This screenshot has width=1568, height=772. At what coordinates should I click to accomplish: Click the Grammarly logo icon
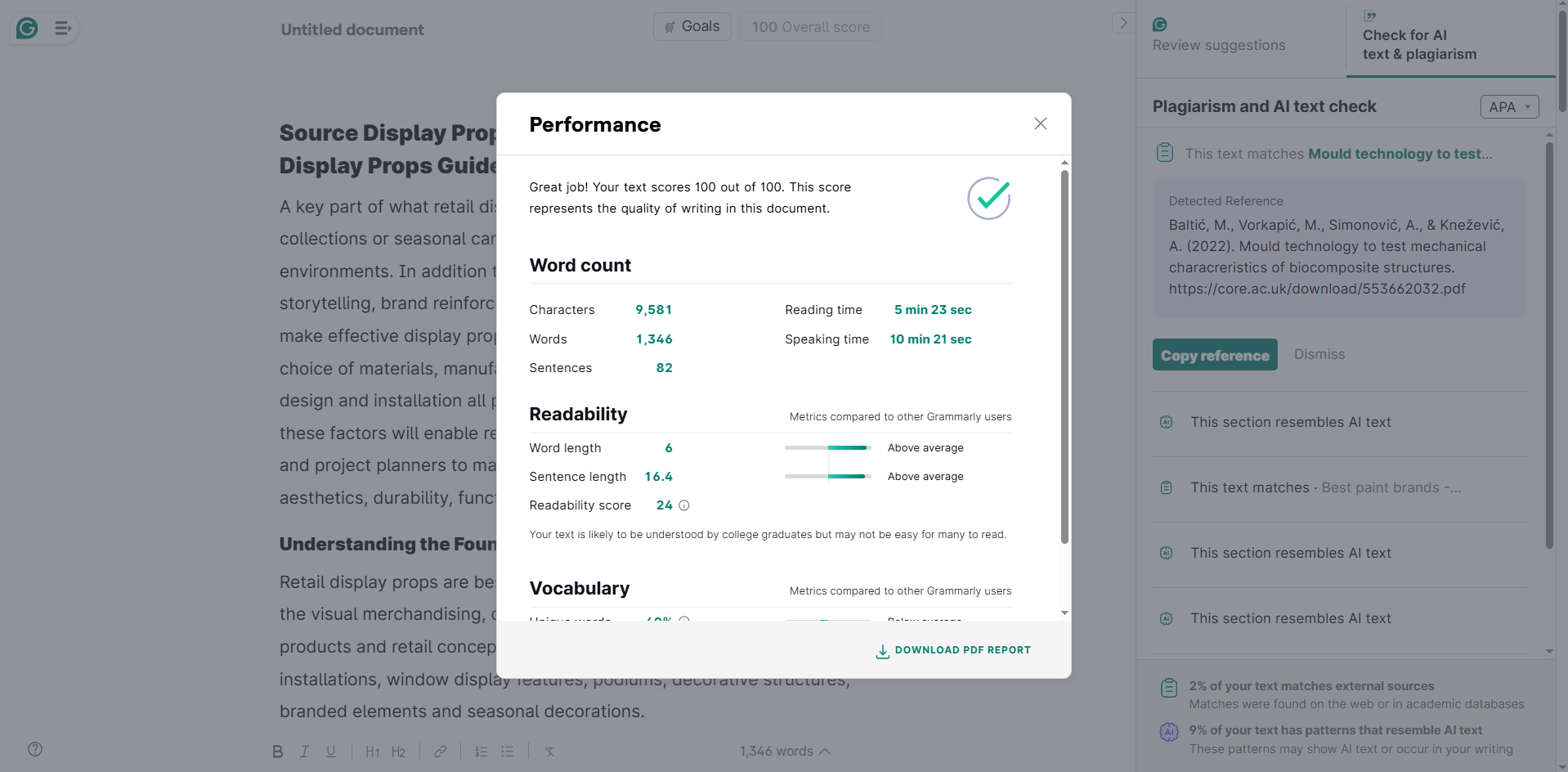(x=27, y=29)
